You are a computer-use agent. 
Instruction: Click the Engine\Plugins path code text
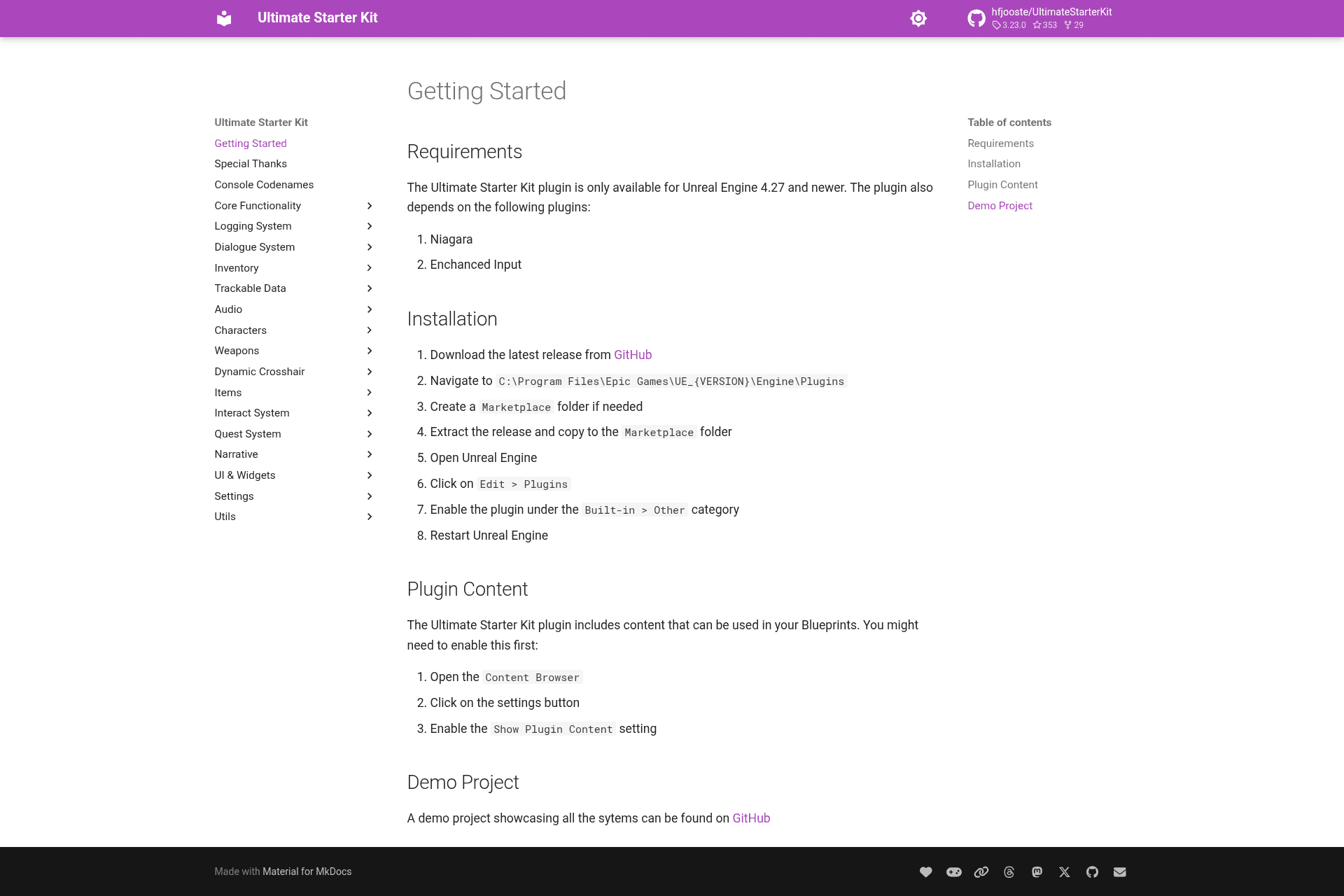click(671, 381)
